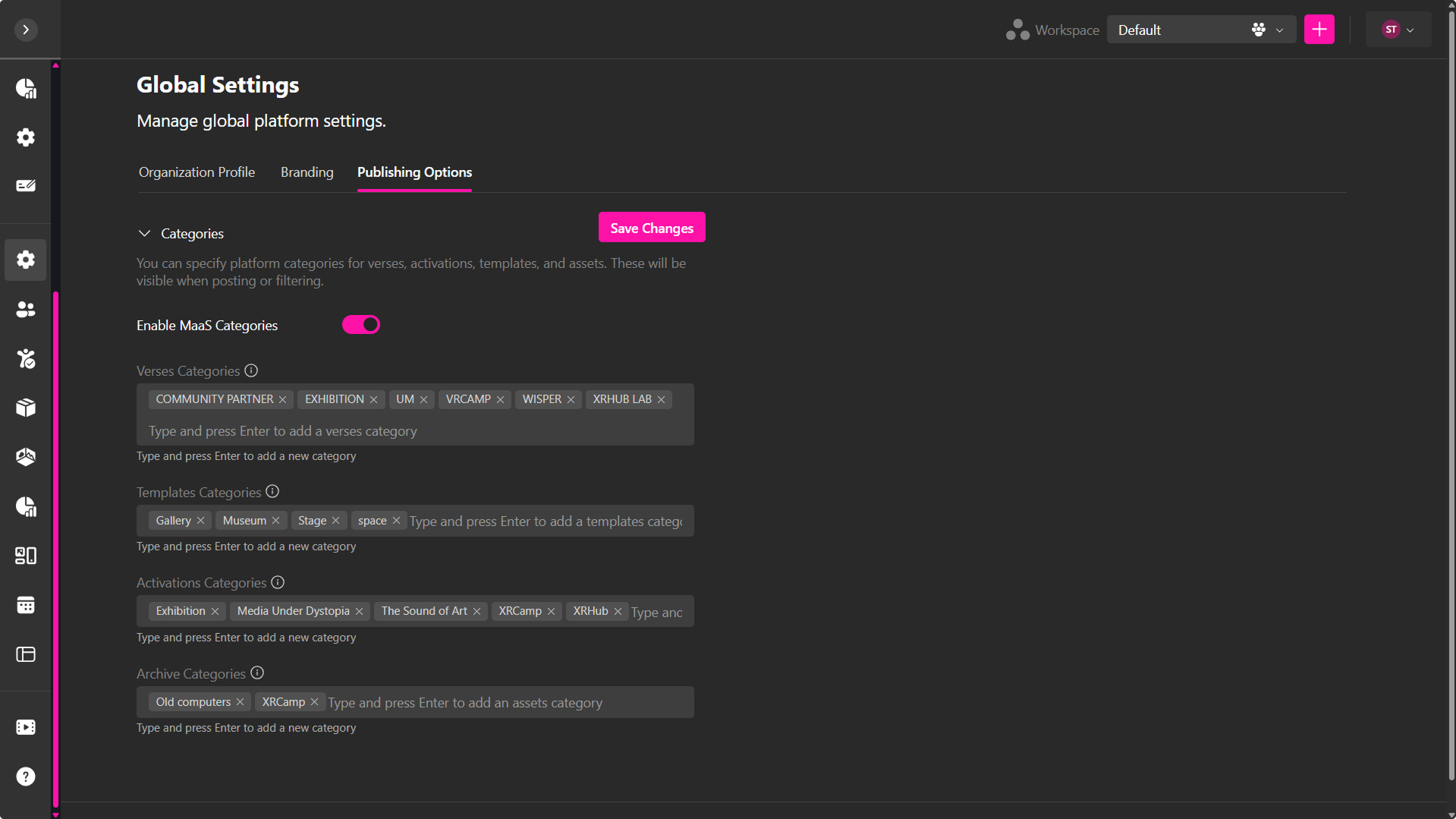Switch to the Branding tab
Viewport: 1456px width, 819px height.
(307, 172)
